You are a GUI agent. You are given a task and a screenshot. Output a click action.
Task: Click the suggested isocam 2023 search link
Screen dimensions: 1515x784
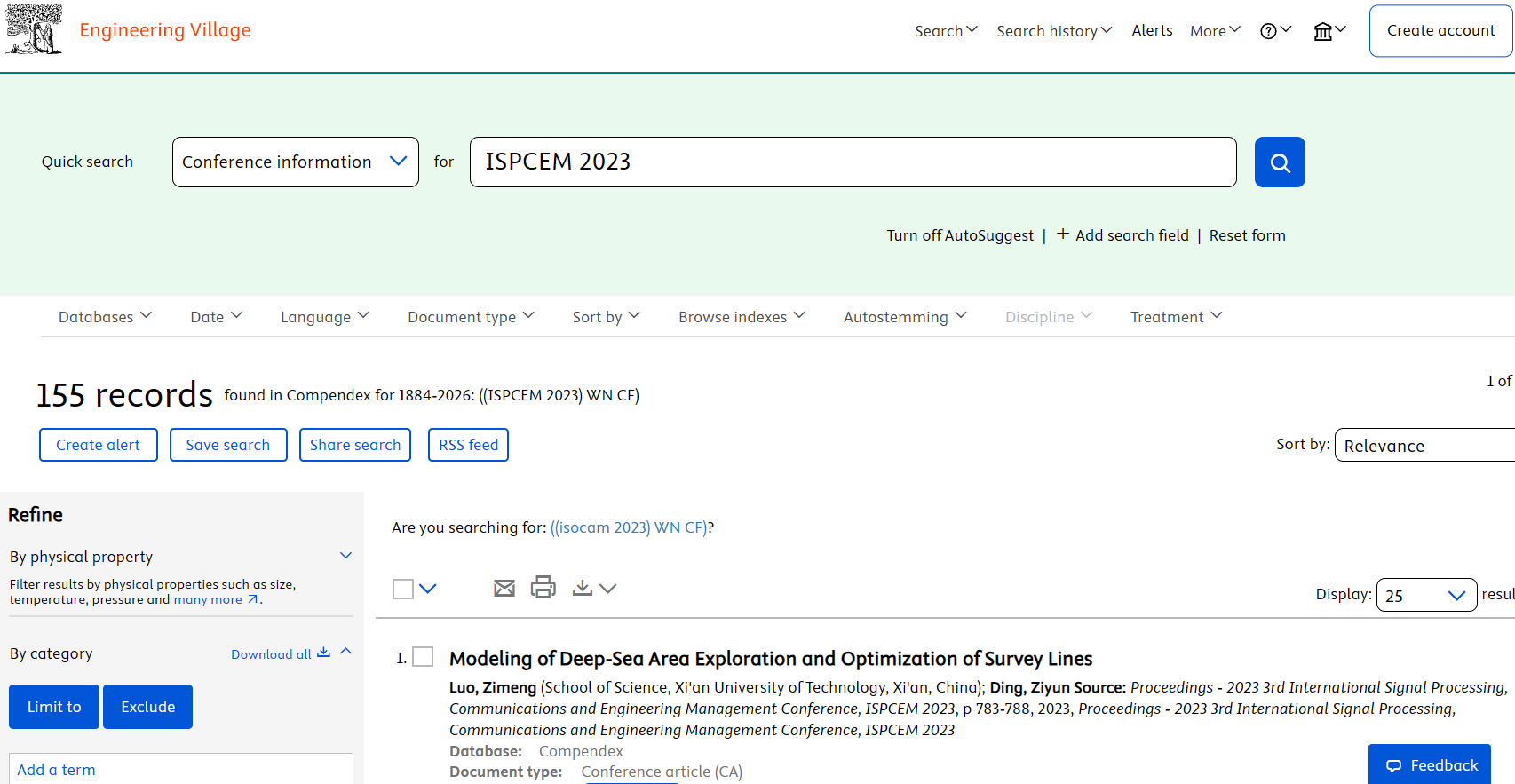point(629,527)
